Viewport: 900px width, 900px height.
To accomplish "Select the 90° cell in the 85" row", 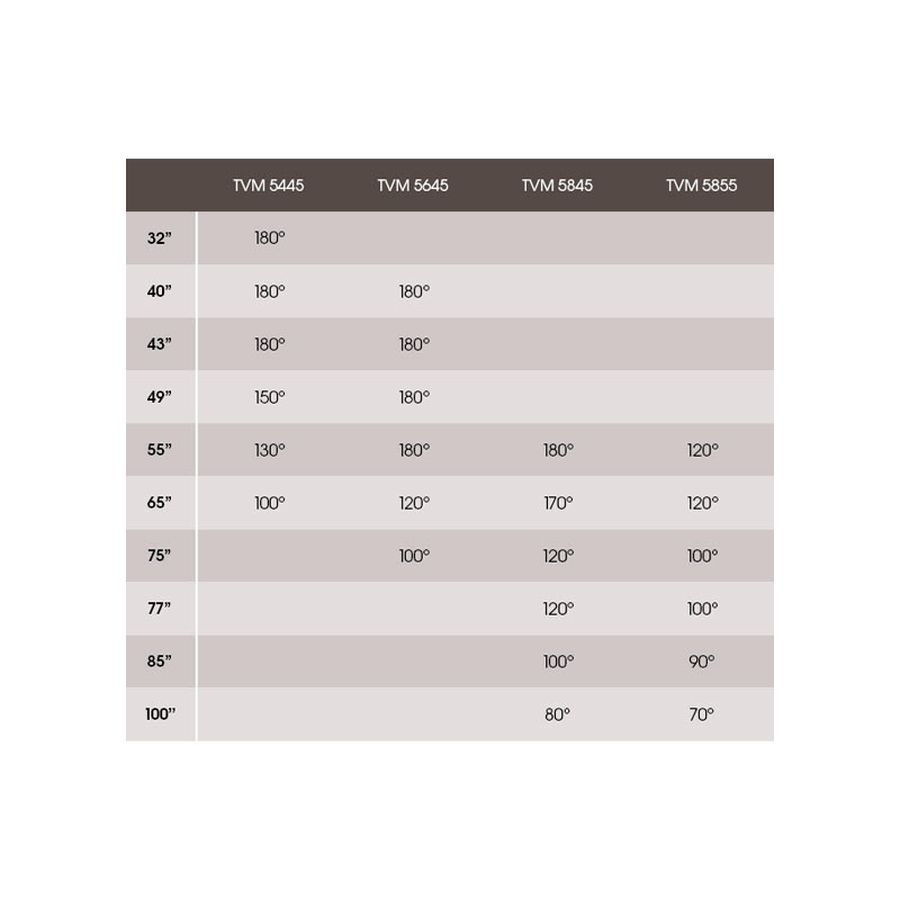I will coord(702,662).
